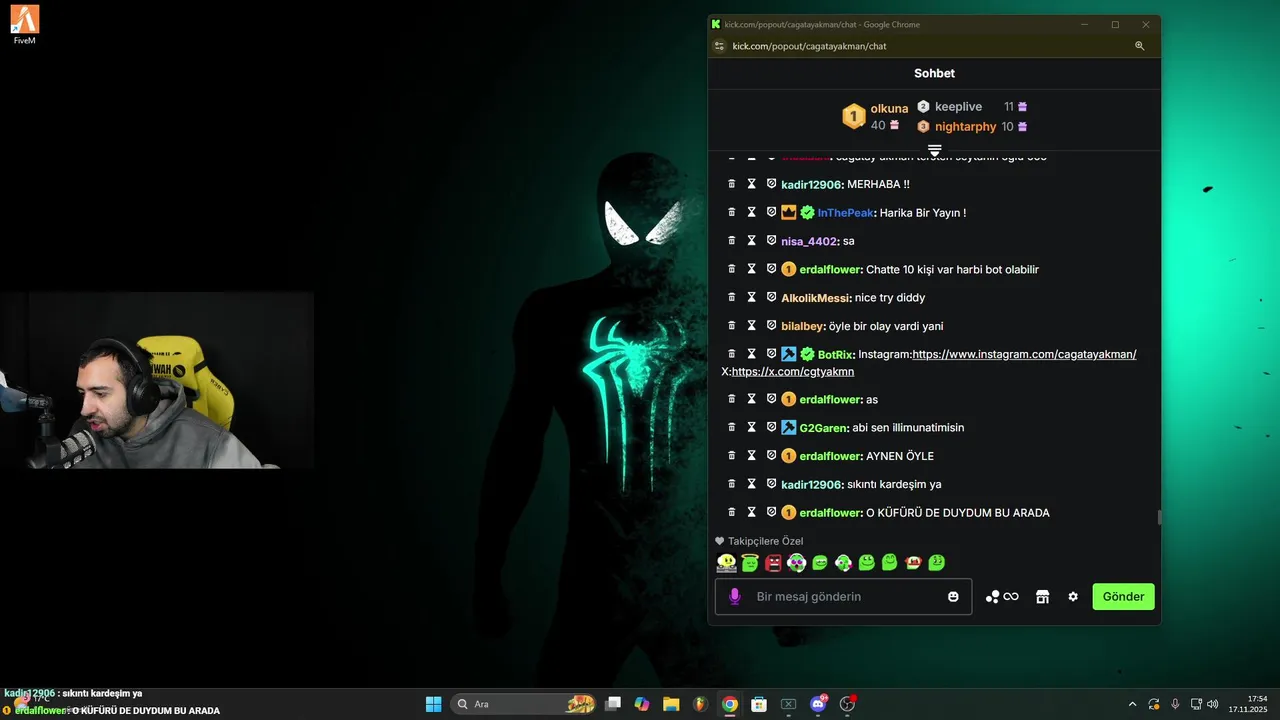This screenshot has height=720, width=1280.
Task: Click nisa_4402 username in chat
Action: pos(808,241)
